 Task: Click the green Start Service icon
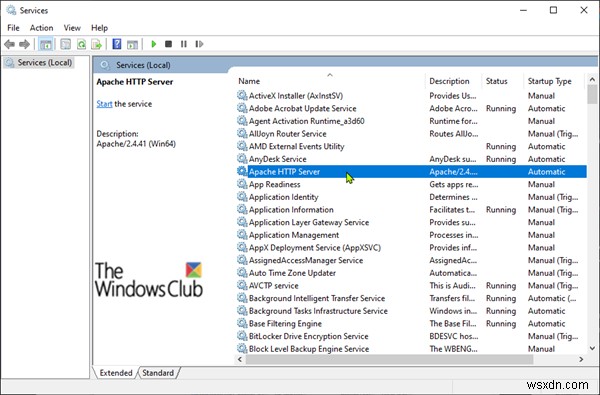(x=154, y=44)
